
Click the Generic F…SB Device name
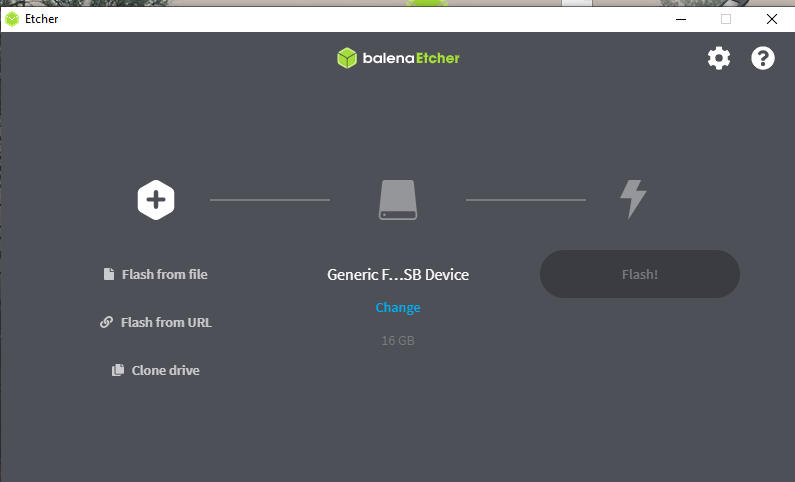398,274
